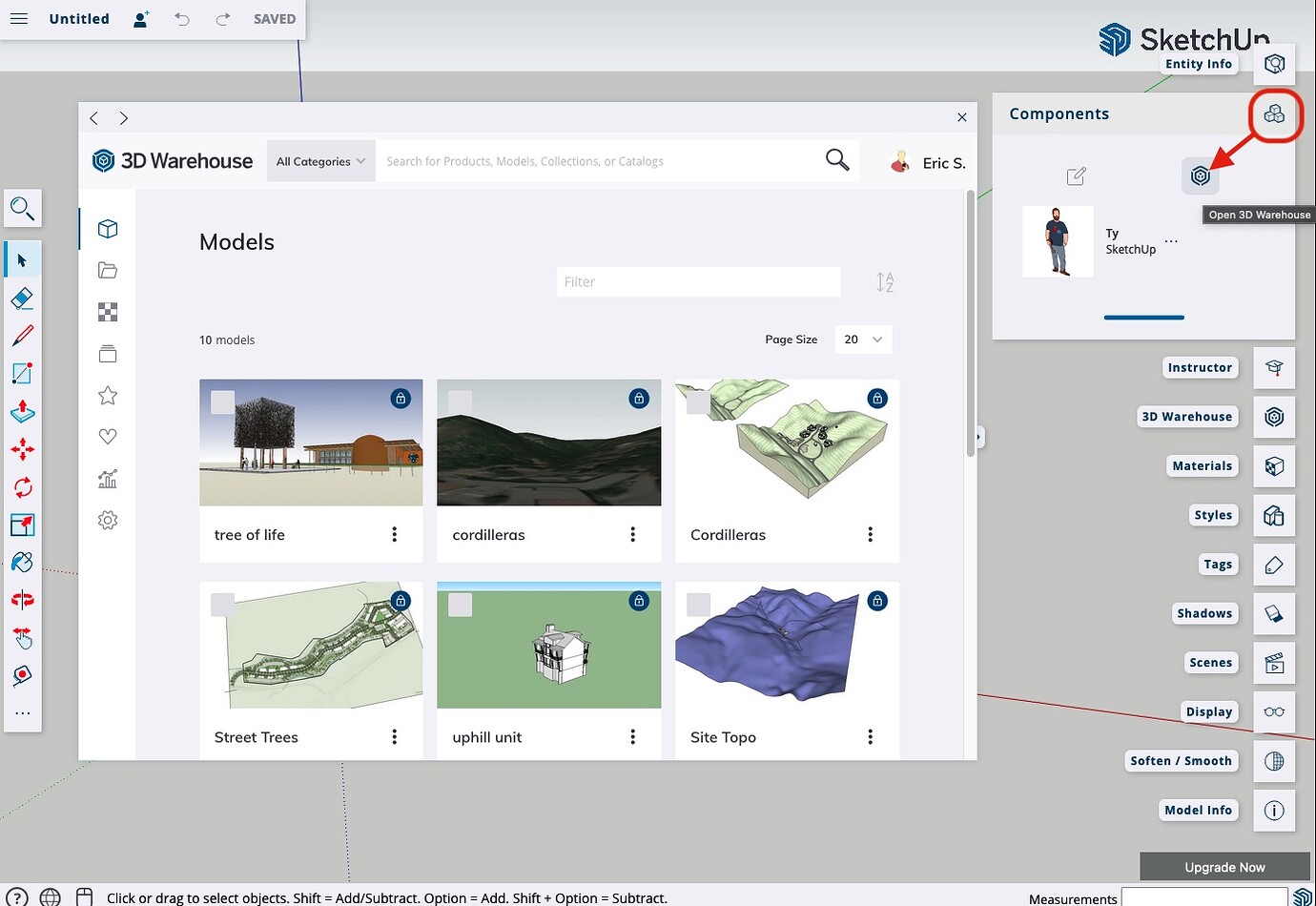Click the Upgrade Now button

point(1223,866)
